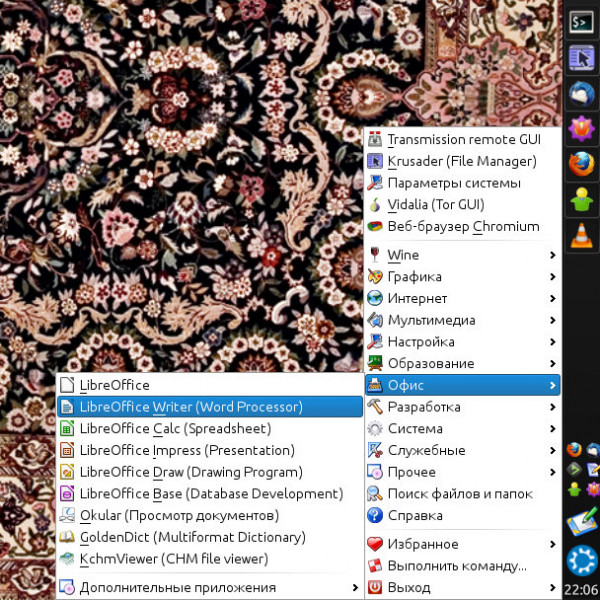600x600 pixels.
Task: Launch Konsole terminal from the panel
Action: 581,23
